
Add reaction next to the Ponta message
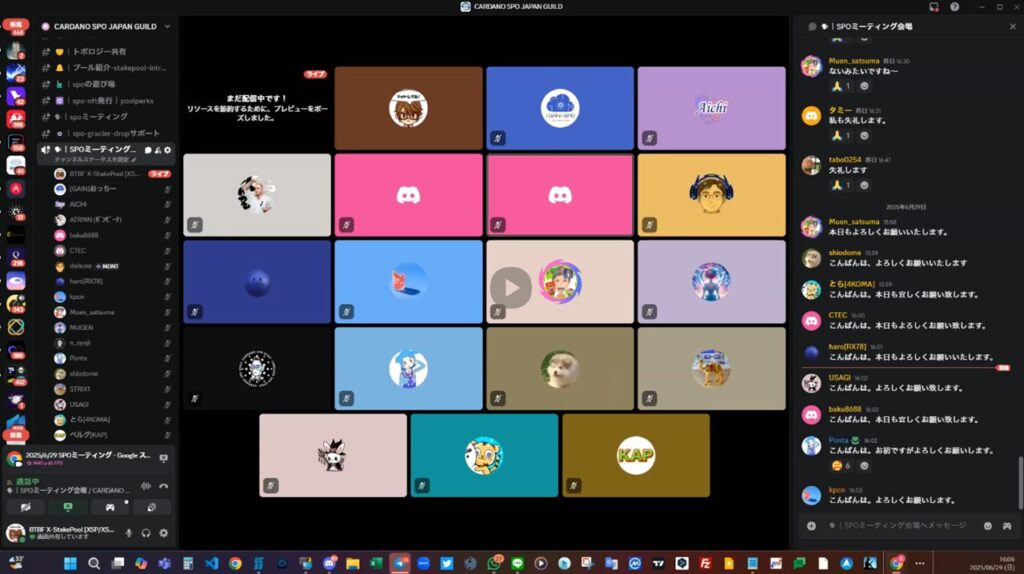pyautogui.click(x=864, y=466)
